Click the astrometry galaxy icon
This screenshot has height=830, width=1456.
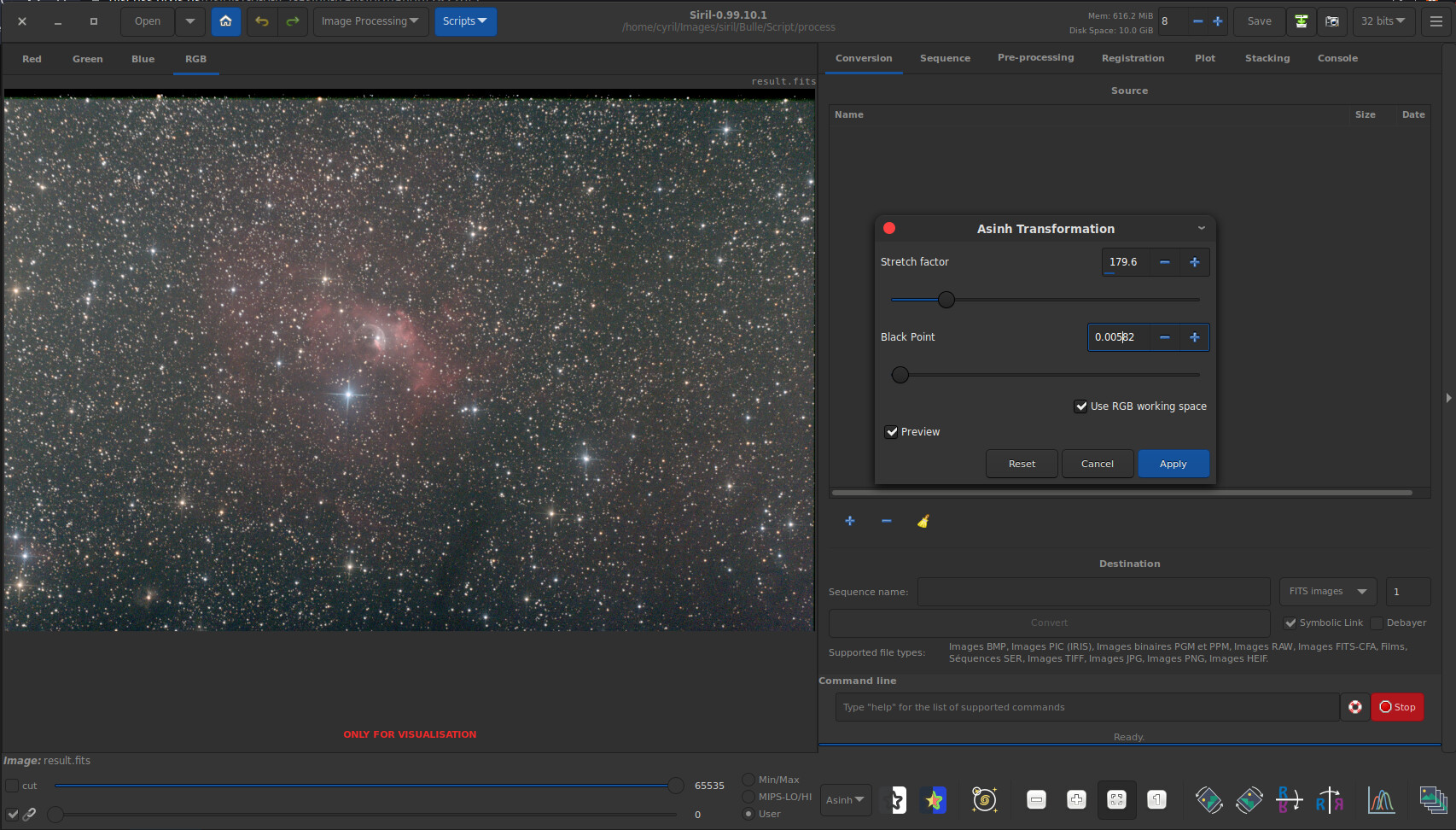[x=984, y=800]
